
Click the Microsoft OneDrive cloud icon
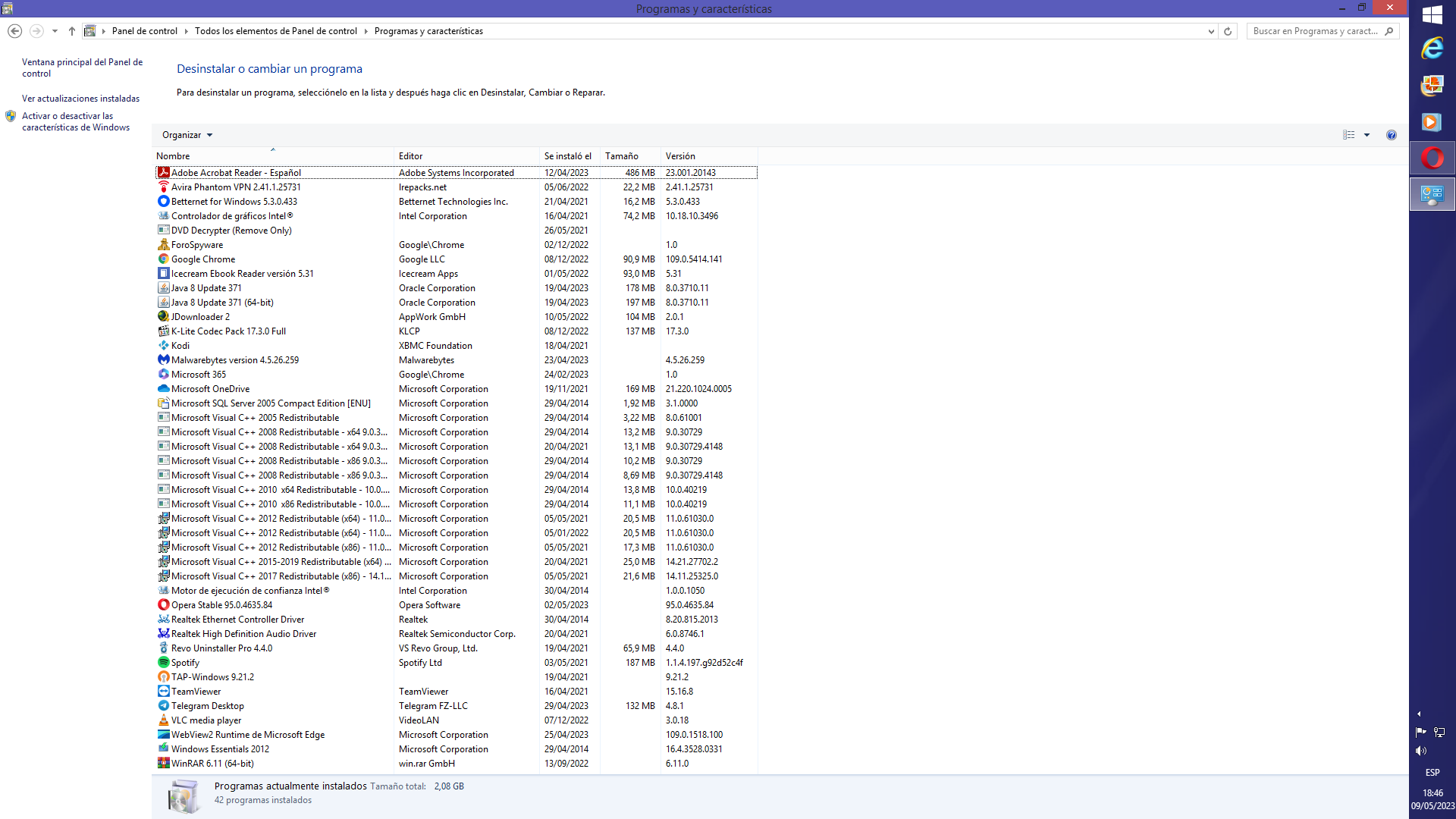click(163, 389)
